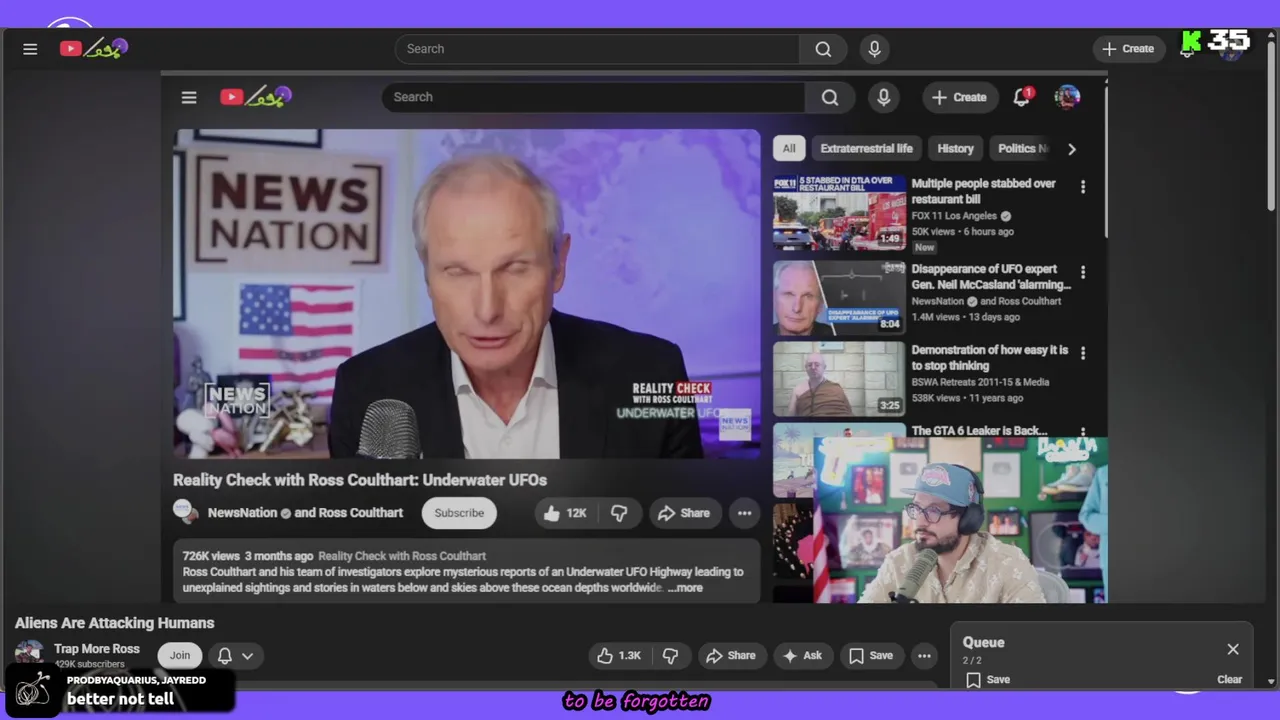Save the Queue as playlist
Screen dimensions: 1280x720
pos(987,680)
